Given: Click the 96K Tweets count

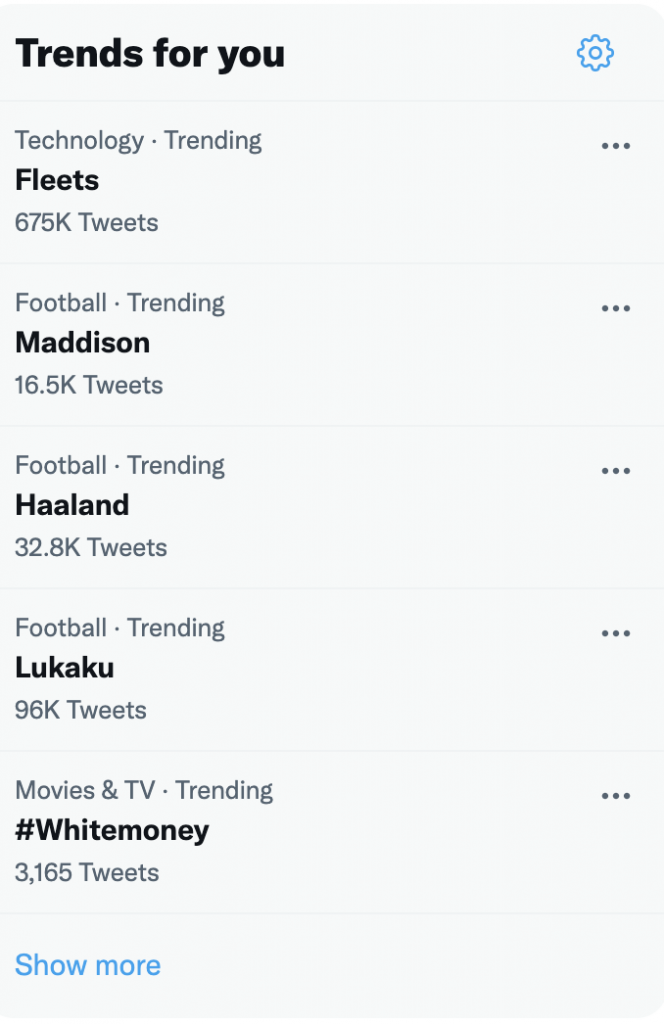Looking at the screenshot, I should pyautogui.click(x=80, y=710).
